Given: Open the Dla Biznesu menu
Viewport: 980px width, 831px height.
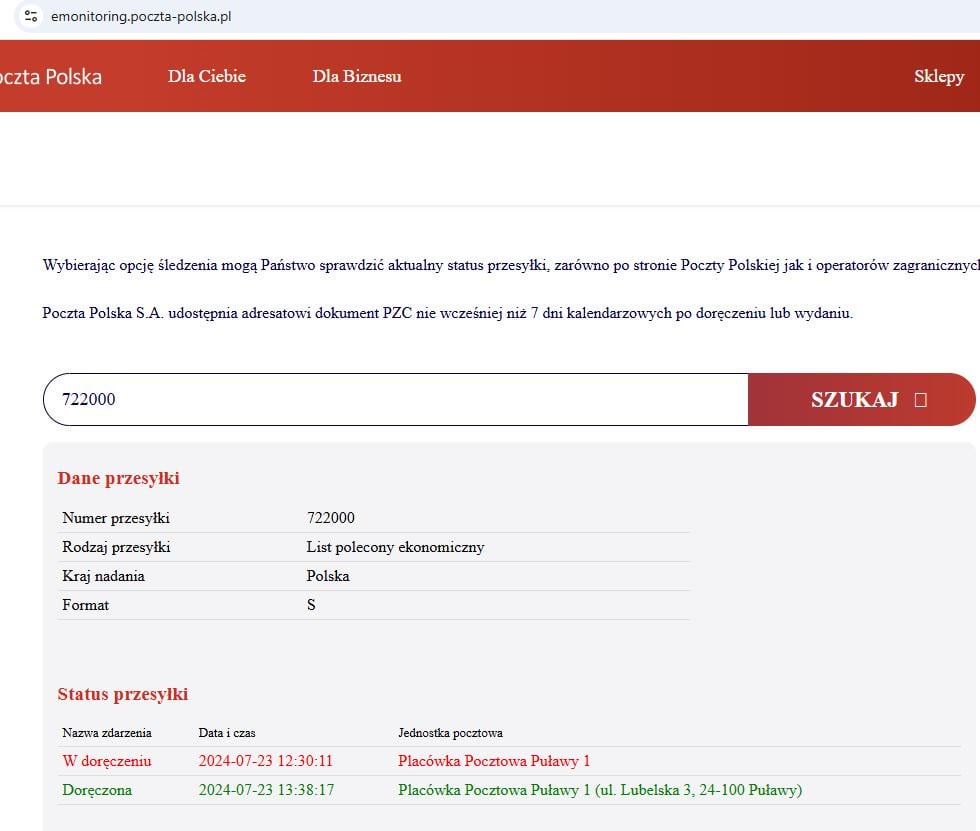Looking at the screenshot, I should (x=357, y=76).
